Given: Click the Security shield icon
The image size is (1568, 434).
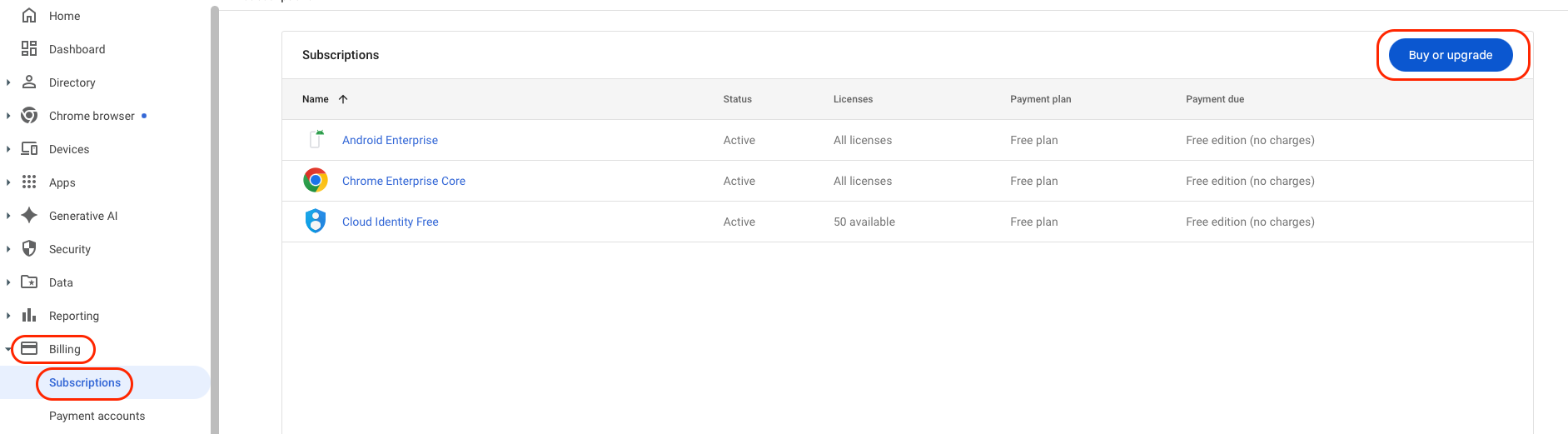Looking at the screenshot, I should [x=29, y=249].
